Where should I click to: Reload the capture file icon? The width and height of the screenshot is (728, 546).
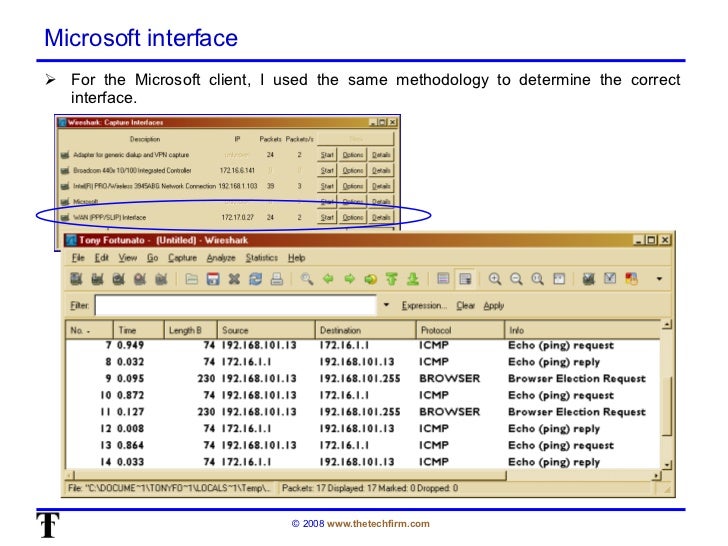point(255,279)
